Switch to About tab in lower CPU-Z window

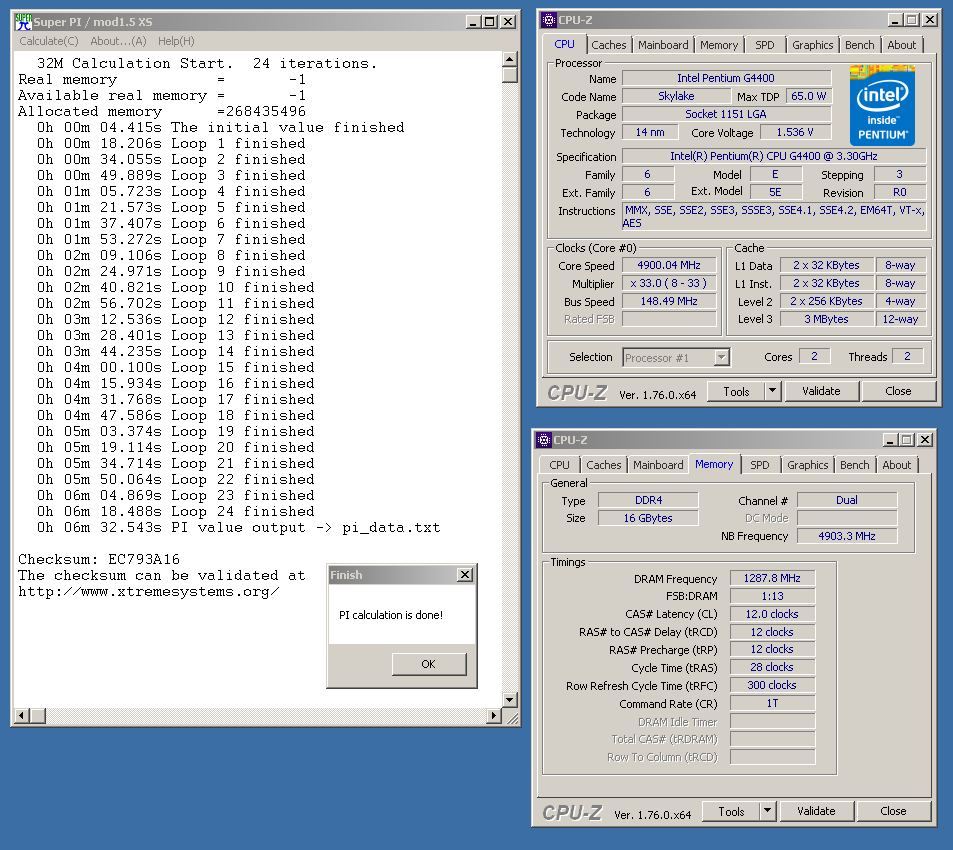(x=896, y=465)
